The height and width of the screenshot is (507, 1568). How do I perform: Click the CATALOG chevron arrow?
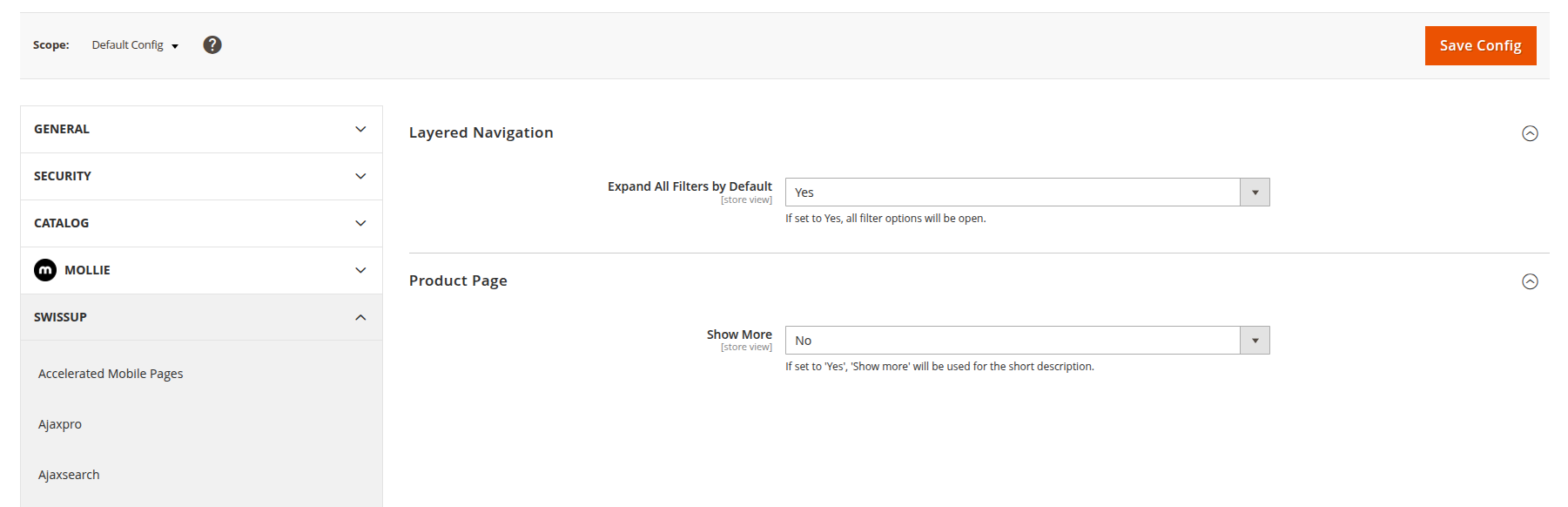point(360,223)
